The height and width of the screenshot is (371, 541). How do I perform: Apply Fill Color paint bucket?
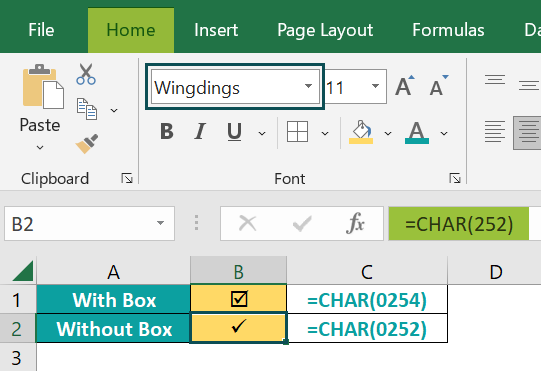tap(361, 131)
